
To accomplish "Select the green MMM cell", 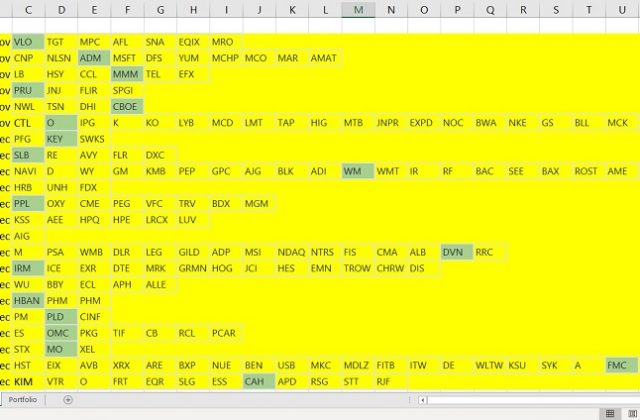I will pyautogui.click(x=126, y=74).
